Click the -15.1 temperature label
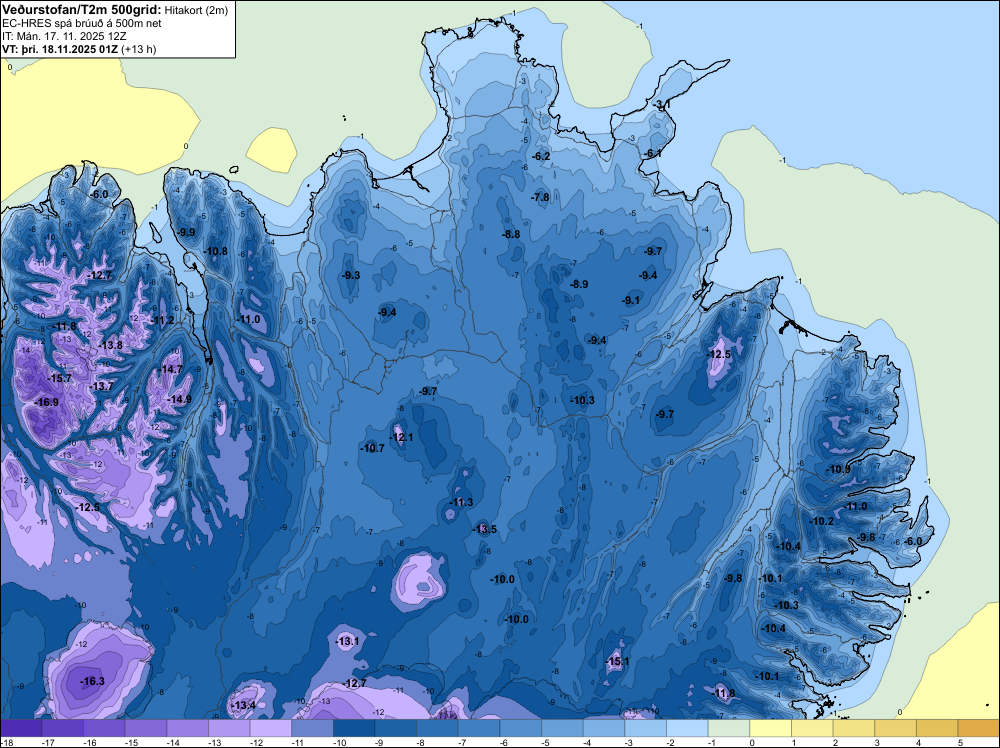Image resolution: width=1000 pixels, height=748 pixels. [617, 661]
